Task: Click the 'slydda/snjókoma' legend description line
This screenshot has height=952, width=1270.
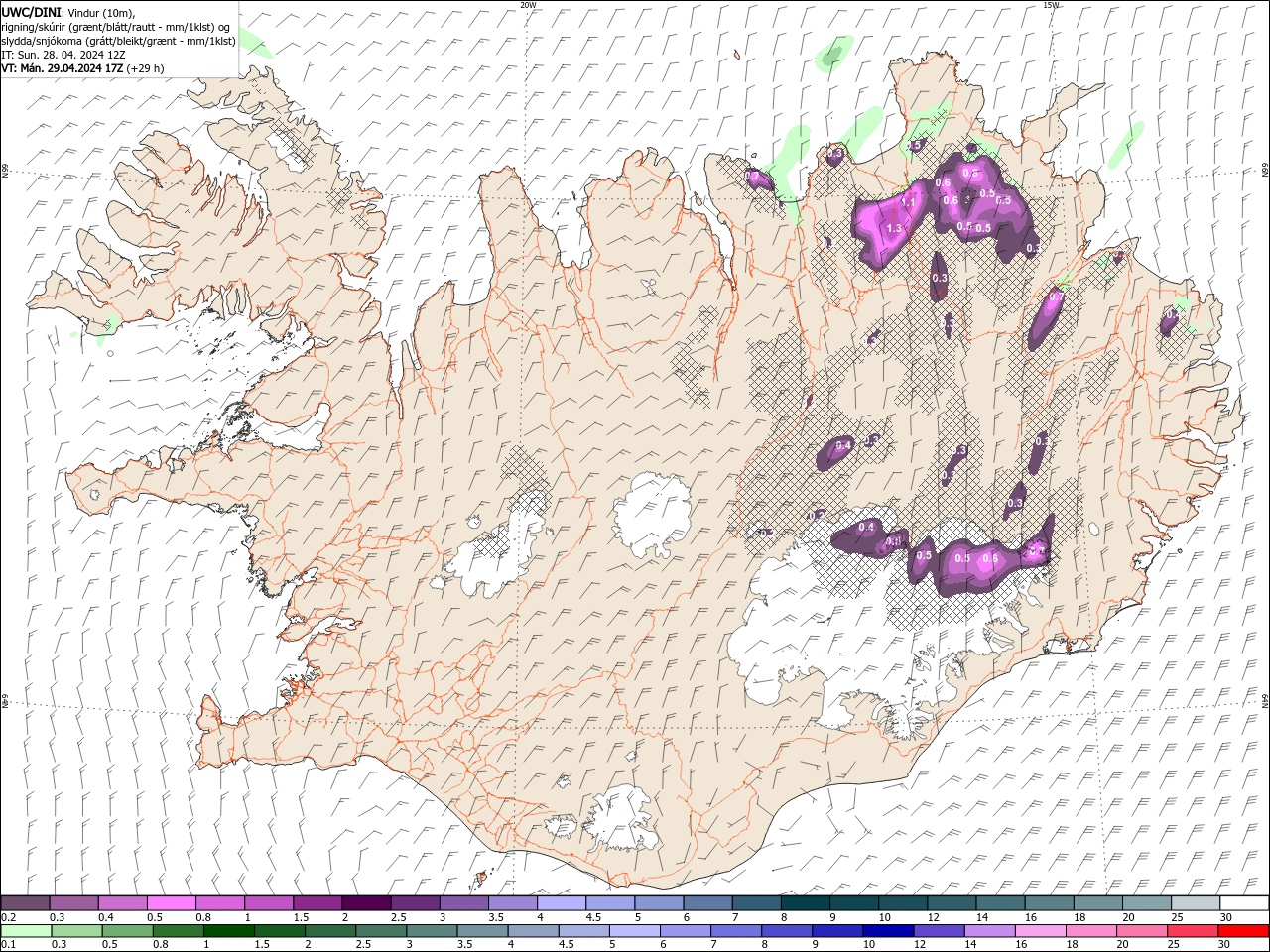Action: pyautogui.click(x=118, y=41)
